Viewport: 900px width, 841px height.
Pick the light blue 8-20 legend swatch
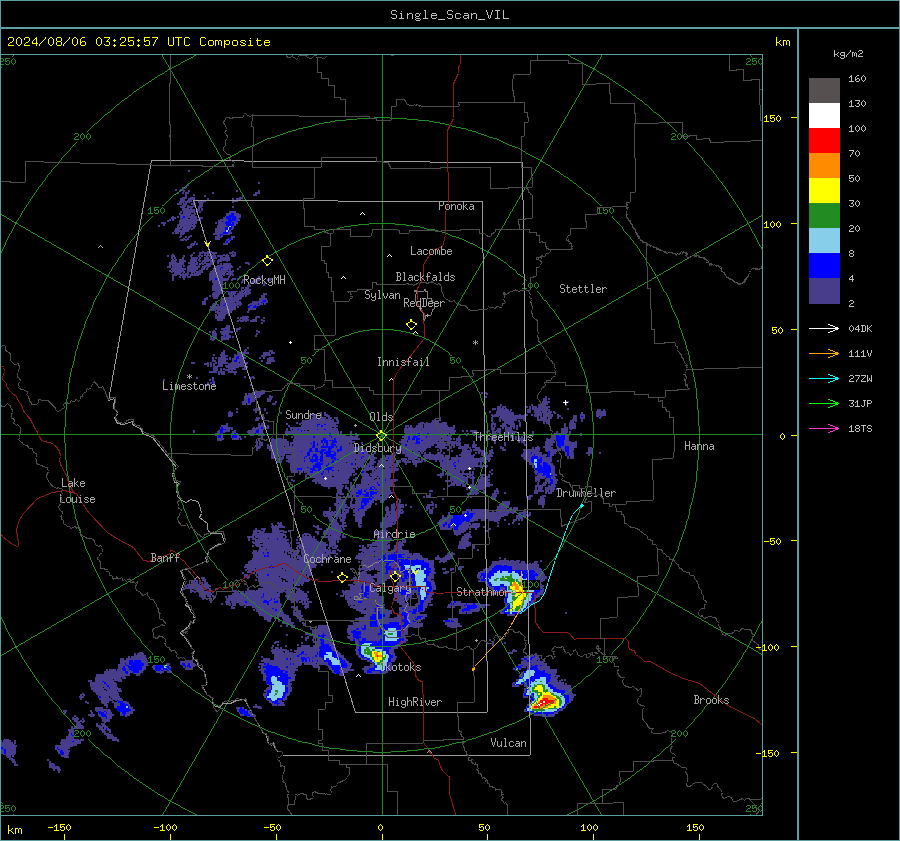click(x=824, y=241)
